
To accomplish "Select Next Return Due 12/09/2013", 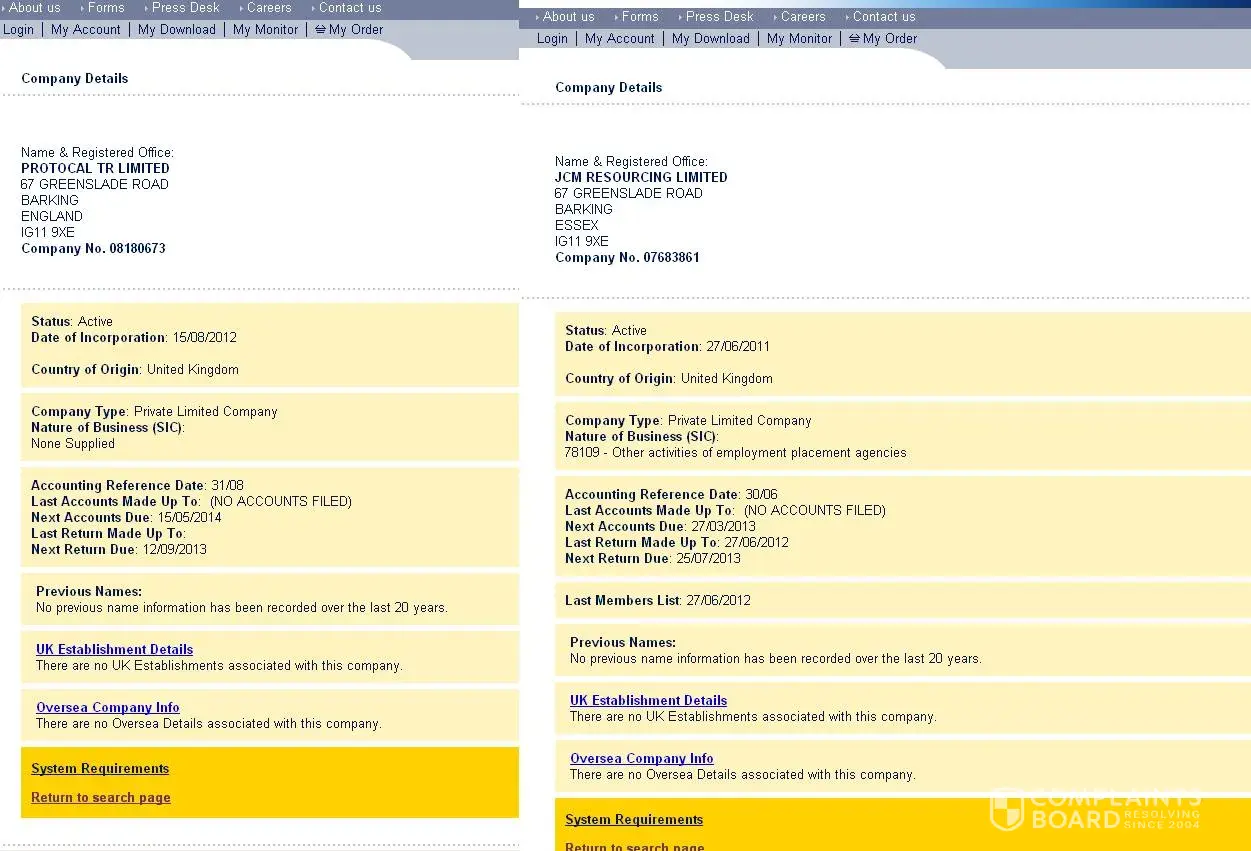I will click(x=119, y=550).
